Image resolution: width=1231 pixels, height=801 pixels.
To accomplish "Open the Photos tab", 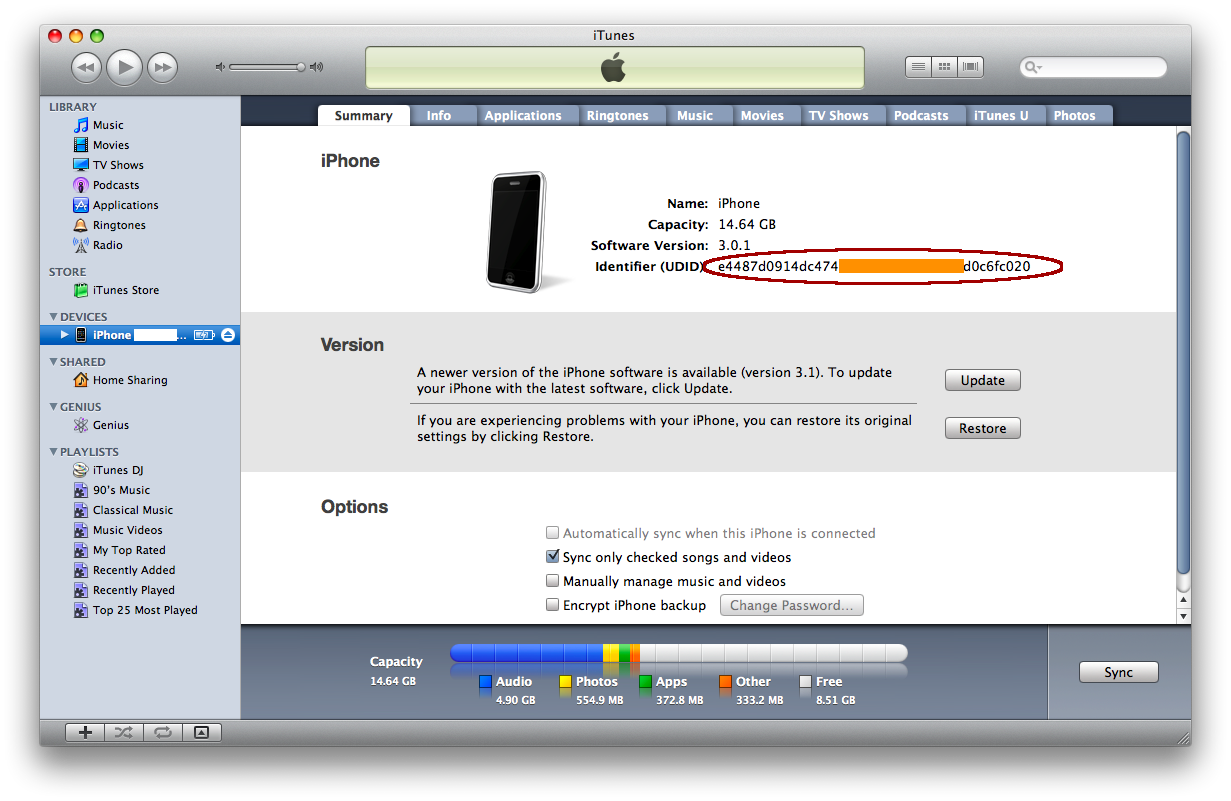I will [1074, 116].
